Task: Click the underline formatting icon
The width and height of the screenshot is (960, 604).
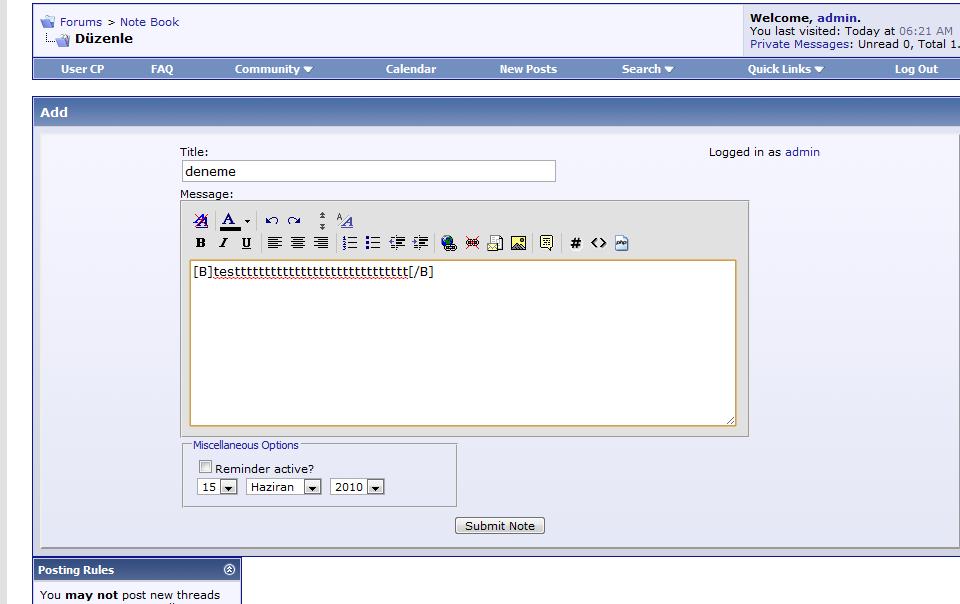Action: (x=246, y=243)
